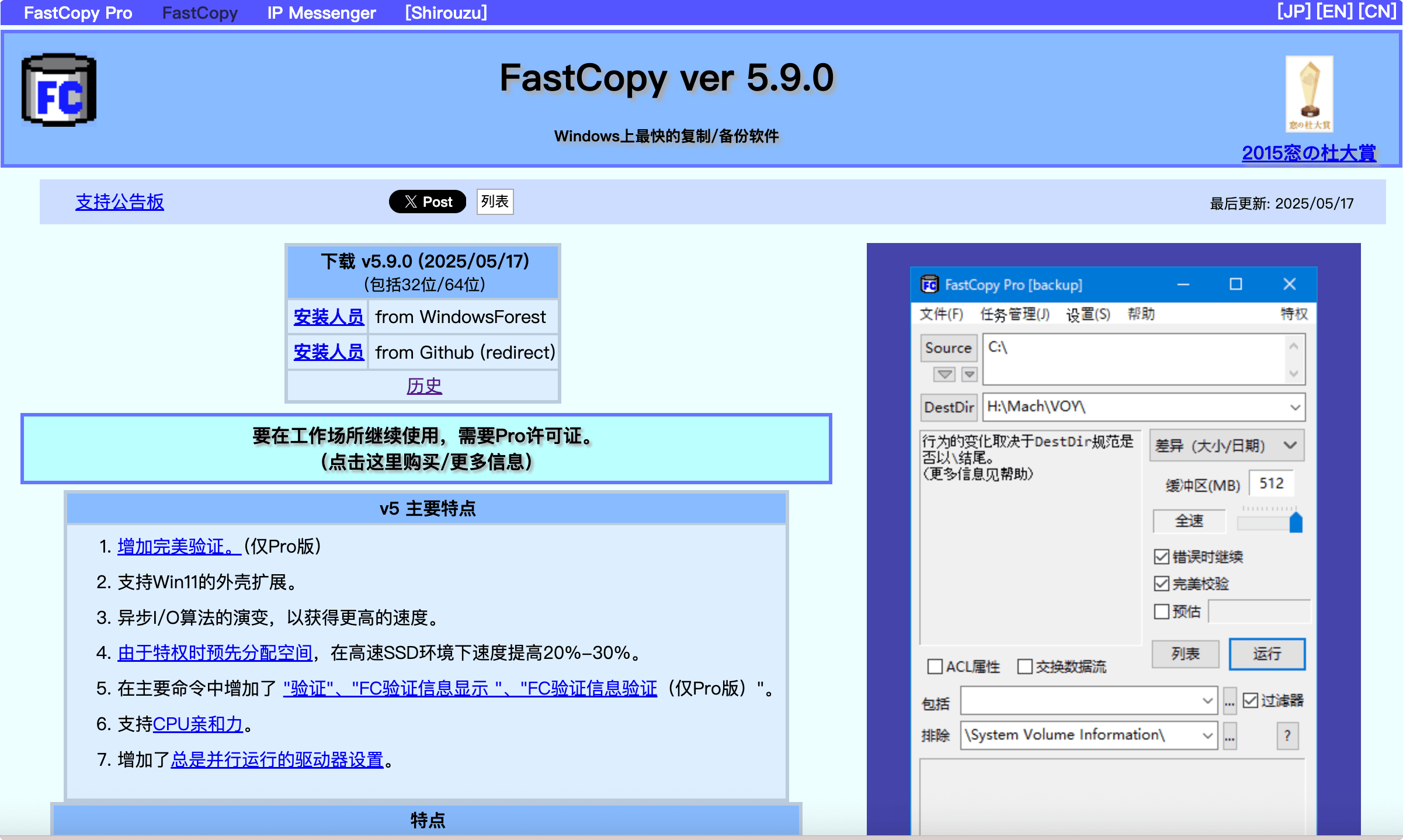This screenshot has width=1403, height=840.
Task: Expand the DestDir path dropdown
Action: coord(1295,407)
